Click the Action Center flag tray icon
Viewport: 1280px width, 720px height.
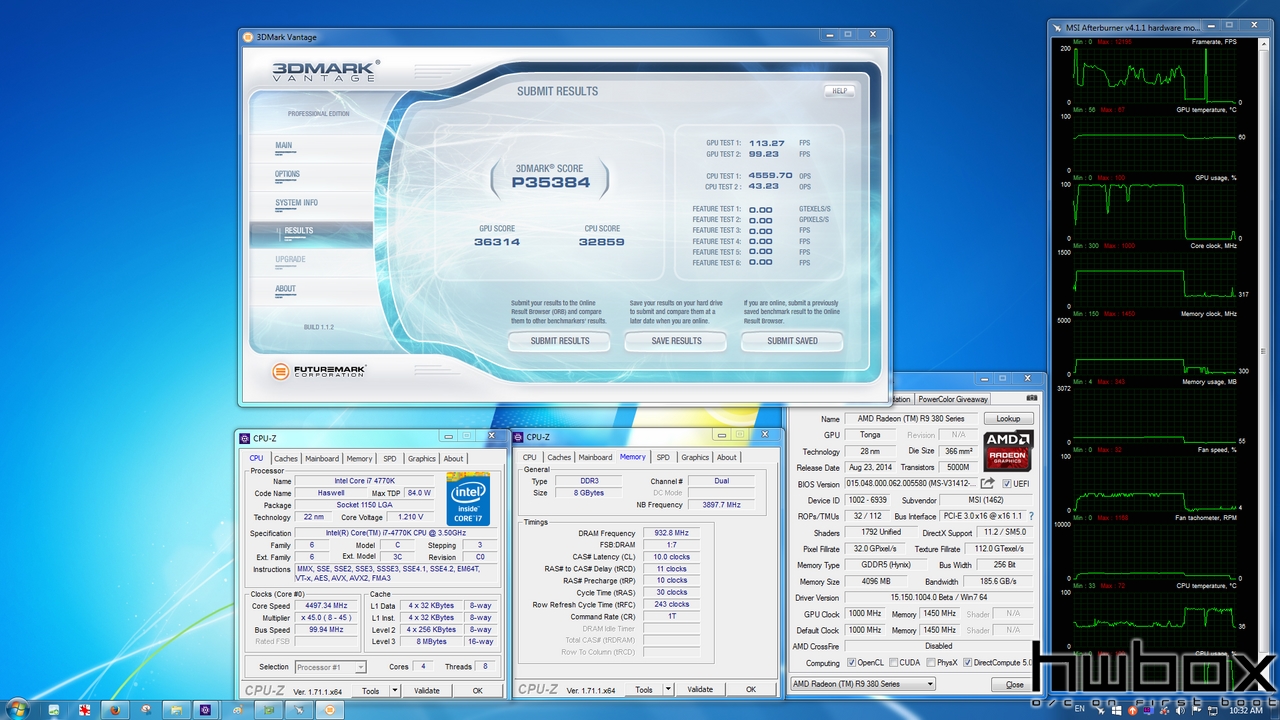tap(1196, 710)
